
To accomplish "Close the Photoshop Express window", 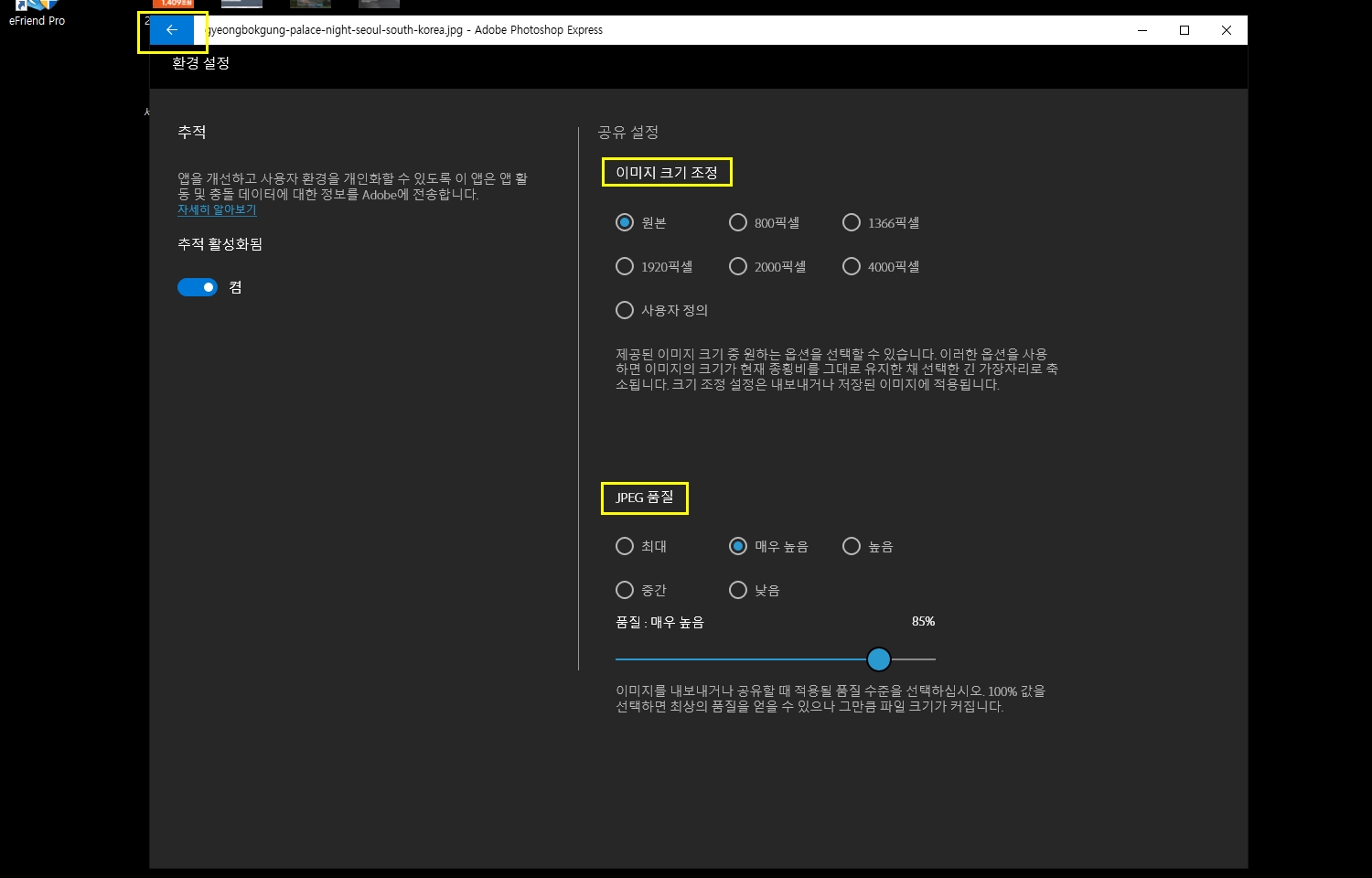I will point(1227,30).
